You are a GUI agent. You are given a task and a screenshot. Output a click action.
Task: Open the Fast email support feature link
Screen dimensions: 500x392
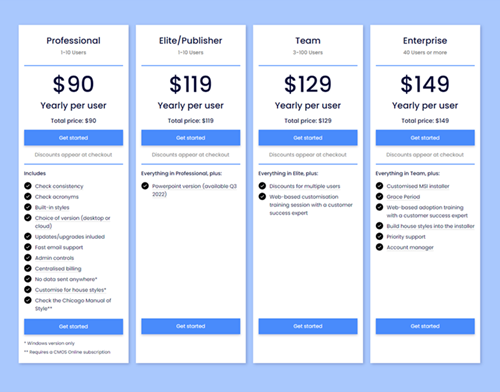pos(59,247)
